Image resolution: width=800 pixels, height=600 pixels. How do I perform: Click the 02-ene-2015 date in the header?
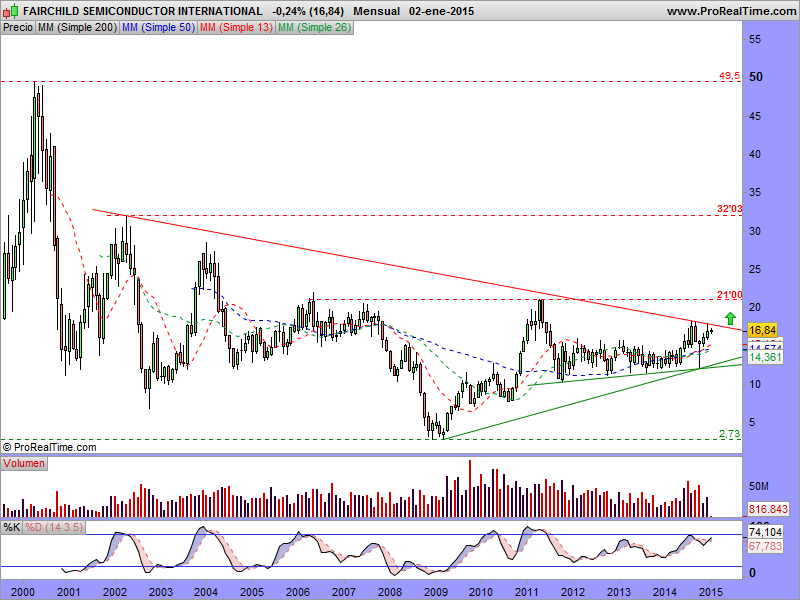(441, 11)
